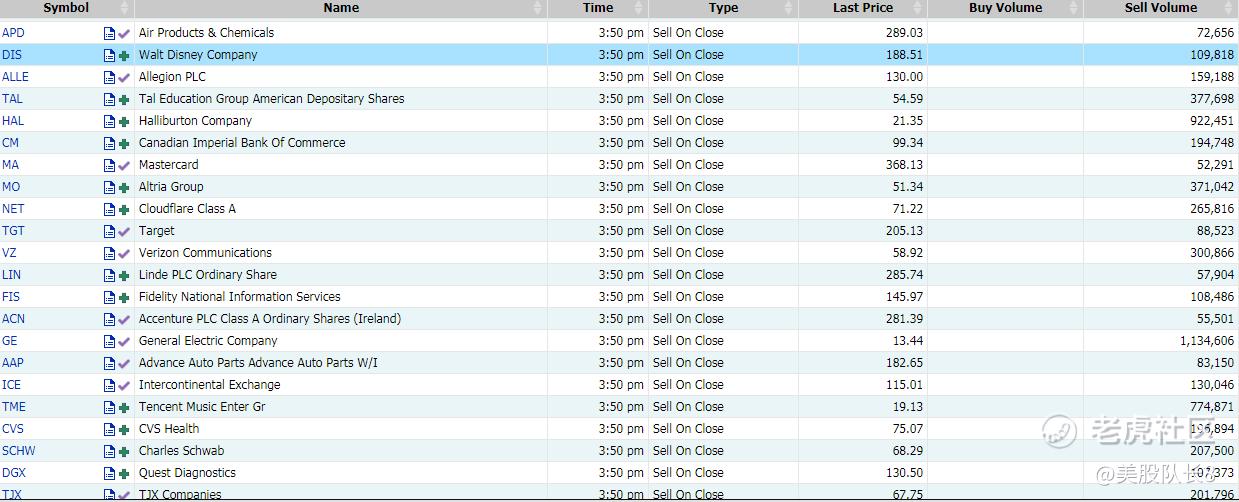Follow the NET ticker link
The height and width of the screenshot is (502, 1239).
click(x=13, y=209)
